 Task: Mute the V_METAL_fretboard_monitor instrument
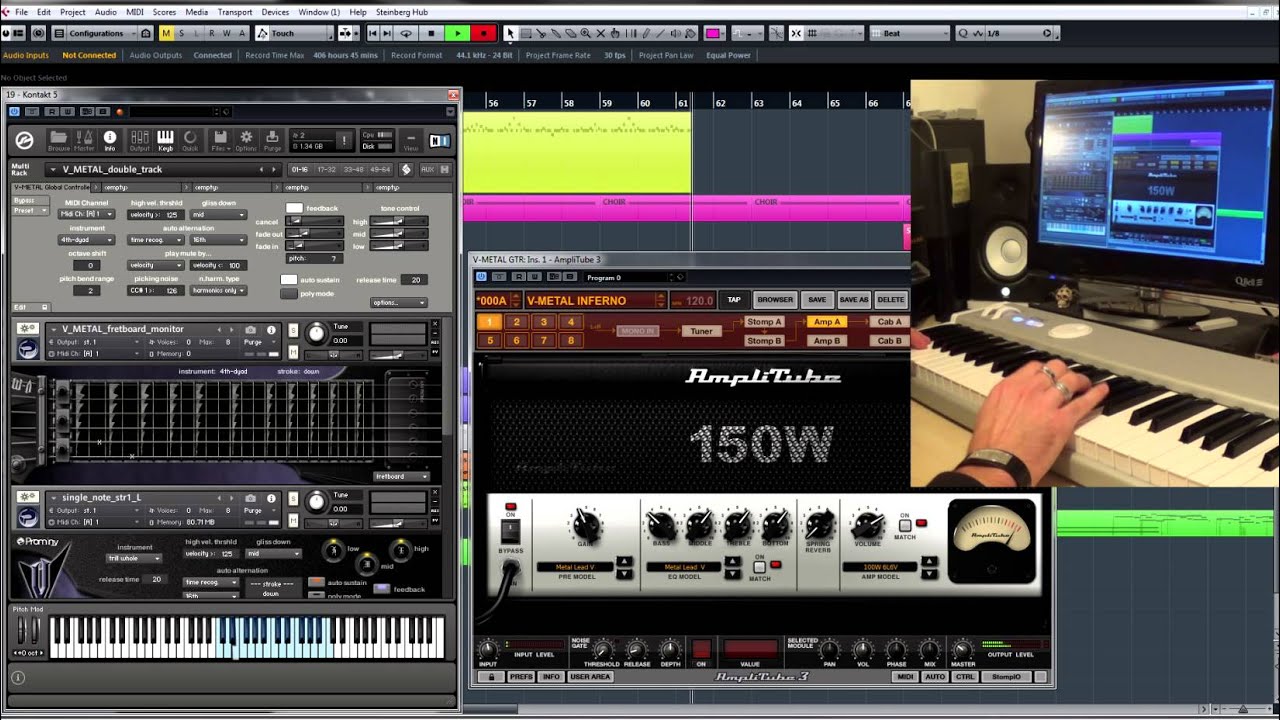click(x=293, y=351)
